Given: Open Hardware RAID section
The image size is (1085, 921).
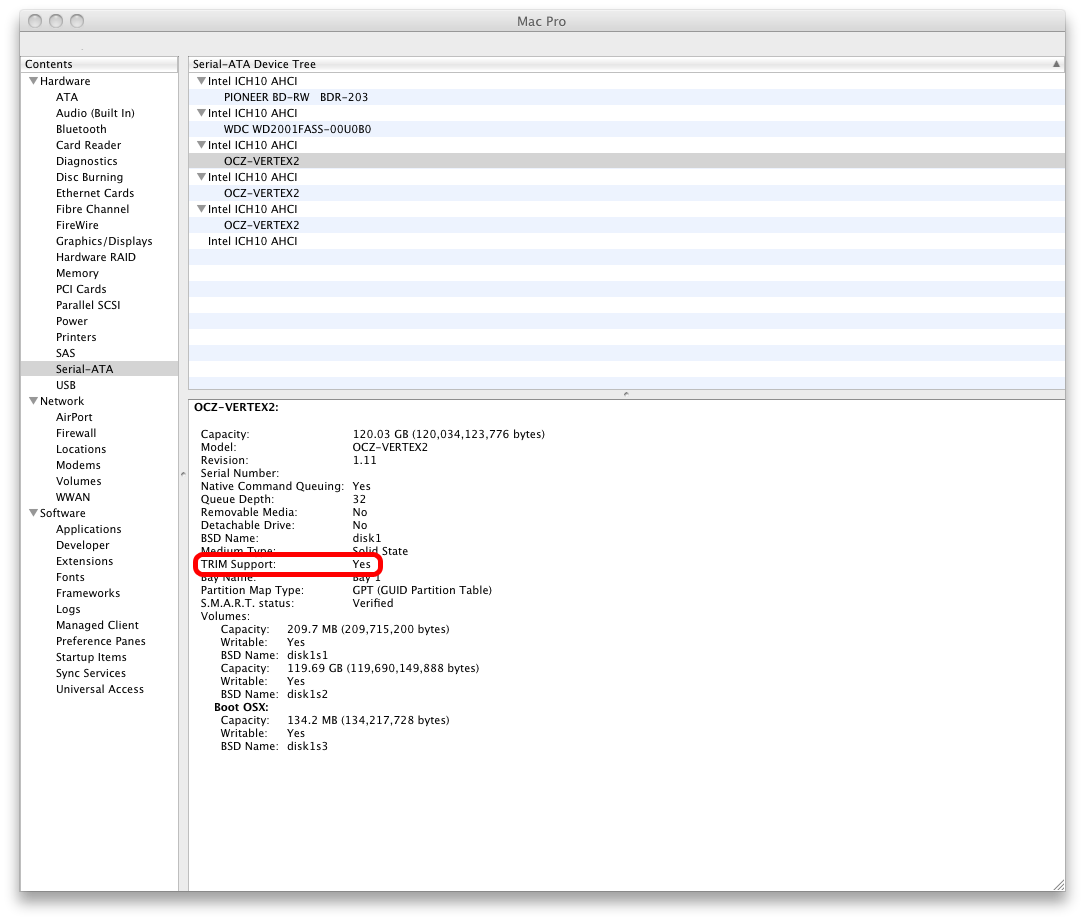Looking at the screenshot, I should point(96,257).
